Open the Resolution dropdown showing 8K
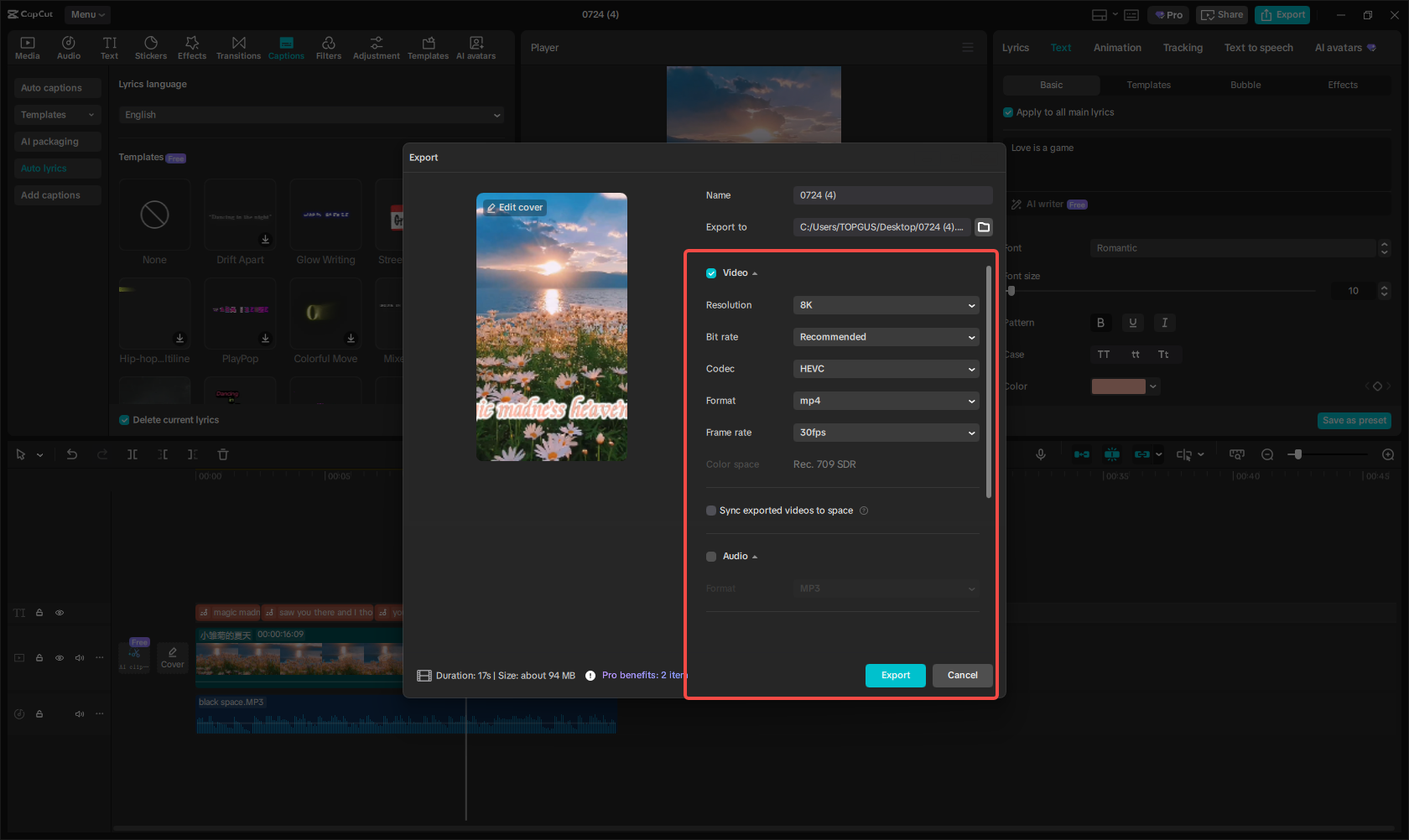1409x840 pixels. (886, 305)
